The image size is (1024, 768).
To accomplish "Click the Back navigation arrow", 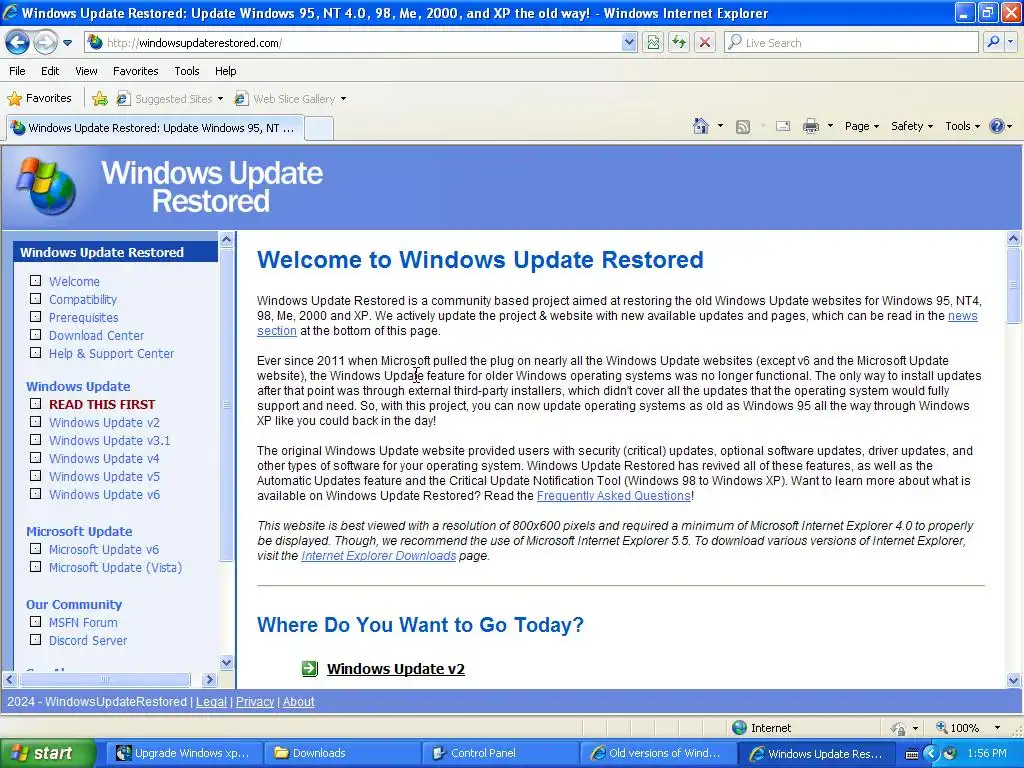I will pos(18,42).
